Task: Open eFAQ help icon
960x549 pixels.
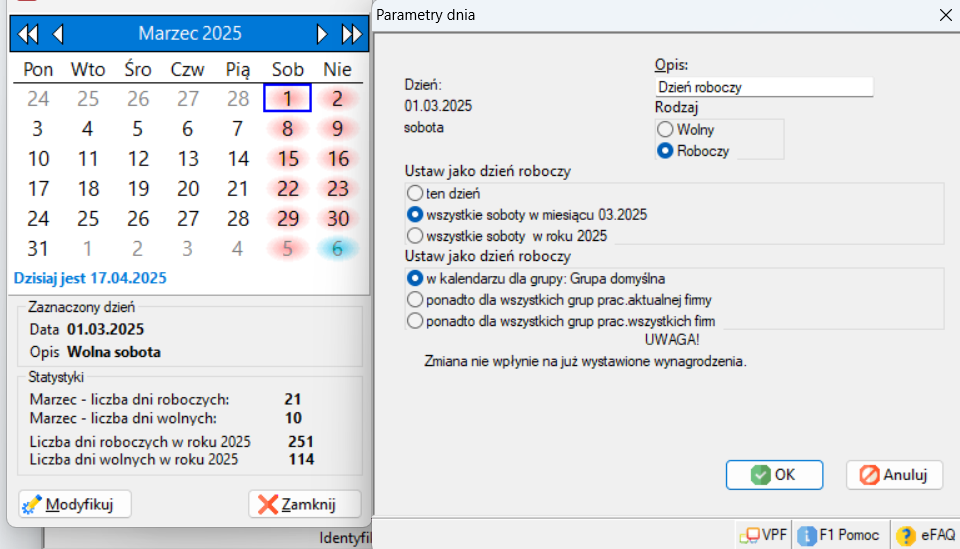Action: coord(926,535)
